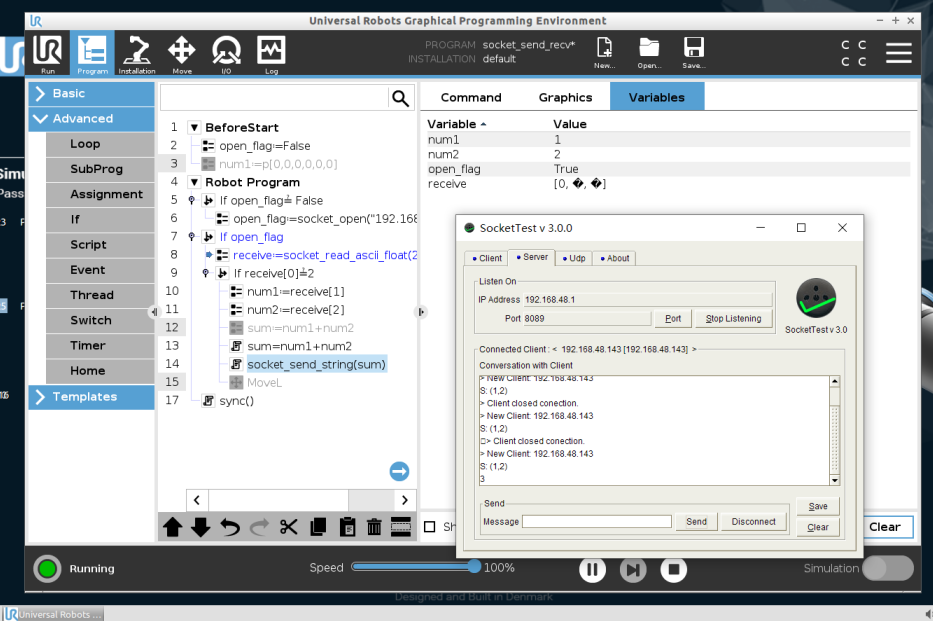Insert a Loop command
The image size is (933, 621).
pyautogui.click(x=100, y=144)
